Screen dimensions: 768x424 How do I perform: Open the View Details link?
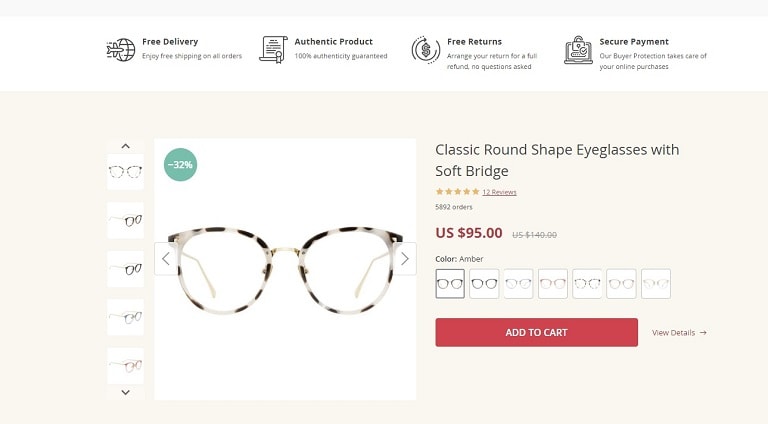(679, 333)
